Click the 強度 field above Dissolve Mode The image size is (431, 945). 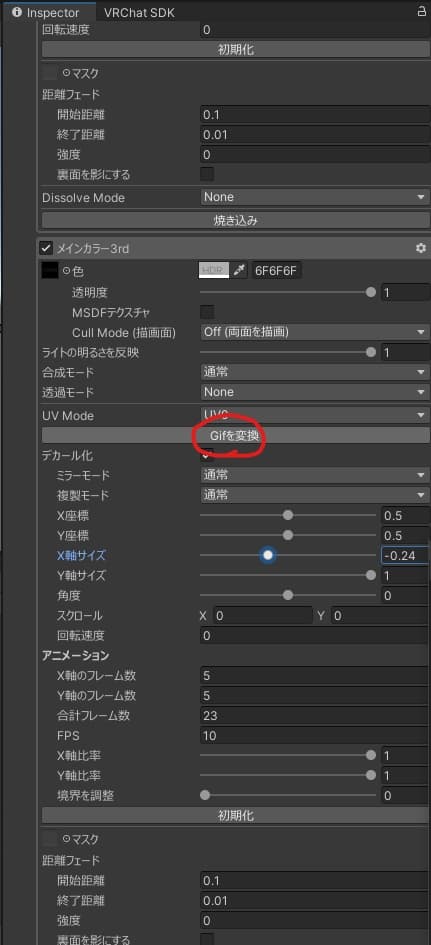pos(315,155)
